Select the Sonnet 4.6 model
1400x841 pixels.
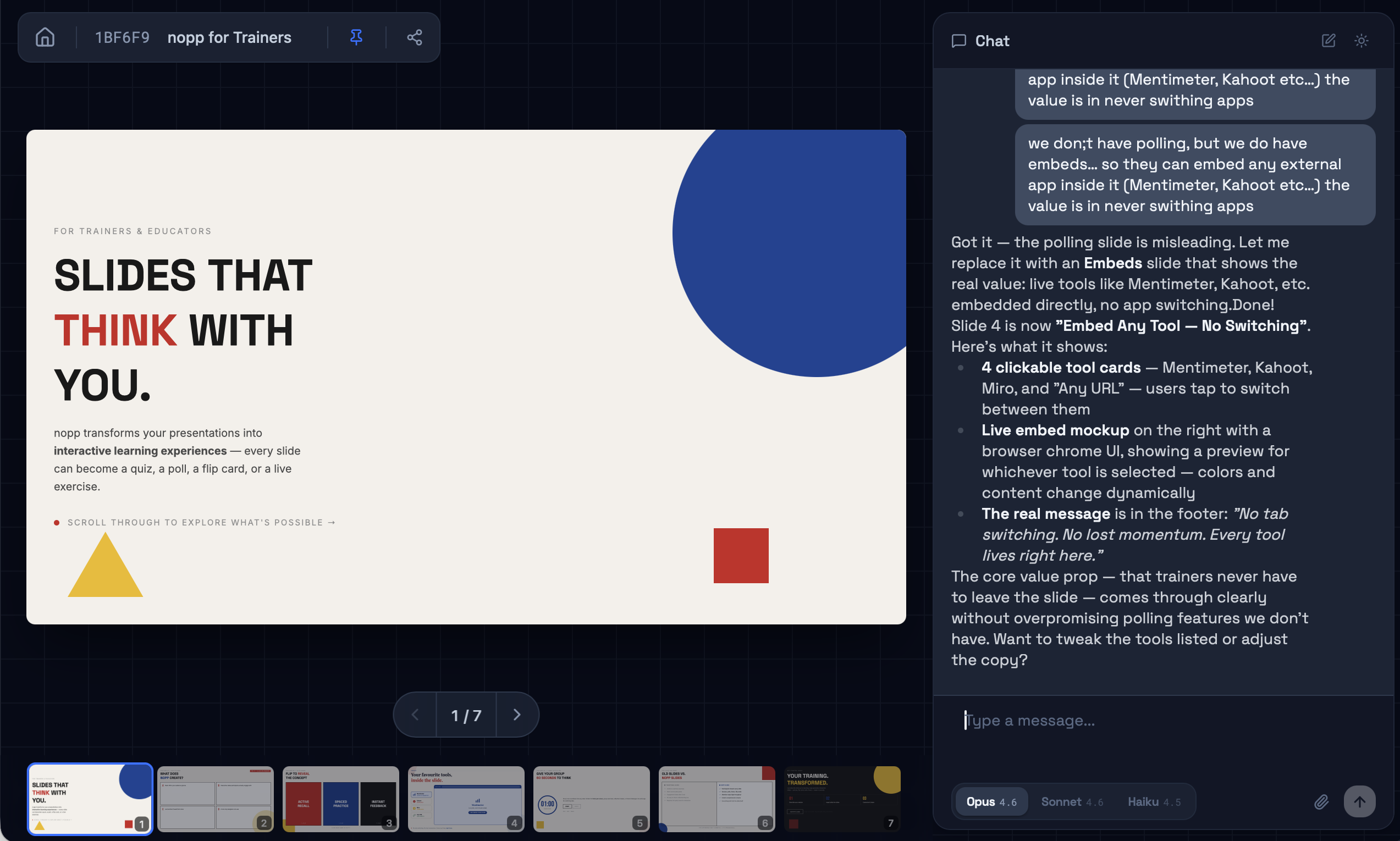[x=1072, y=801]
